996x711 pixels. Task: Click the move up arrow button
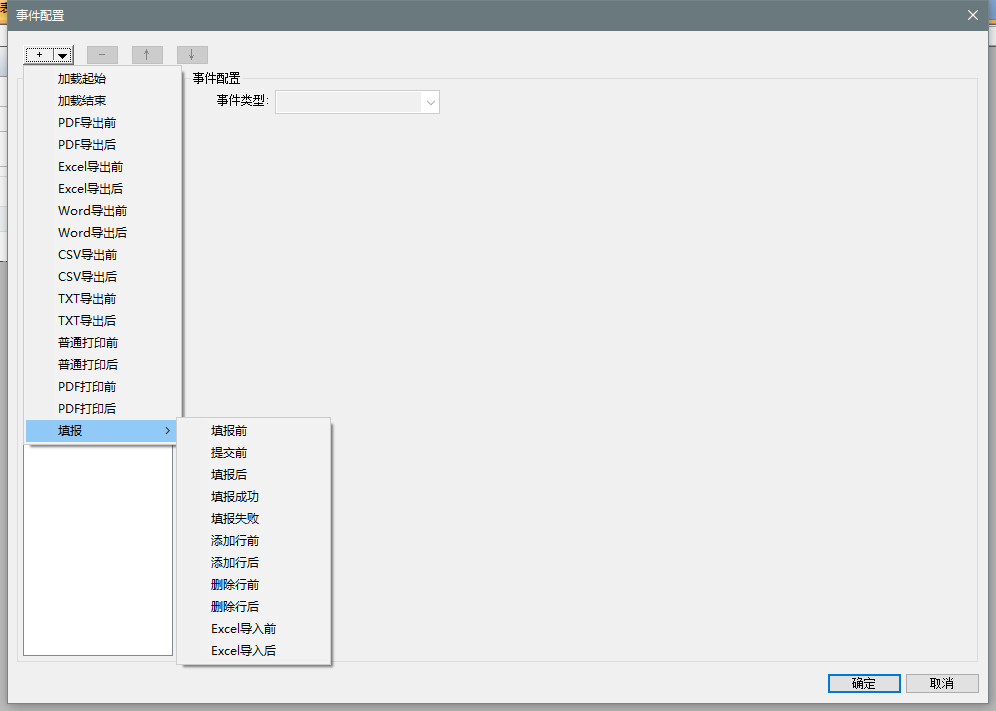tap(147, 55)
